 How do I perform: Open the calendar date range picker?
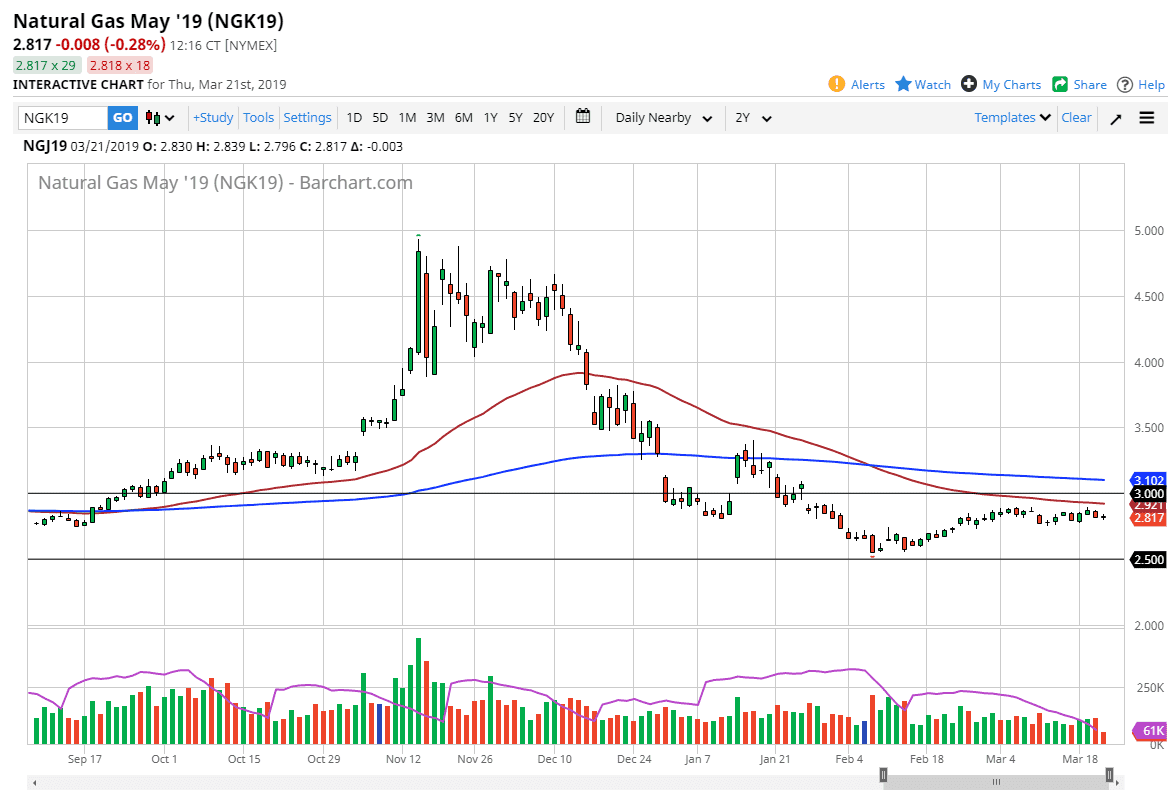(x=584, y=117)
